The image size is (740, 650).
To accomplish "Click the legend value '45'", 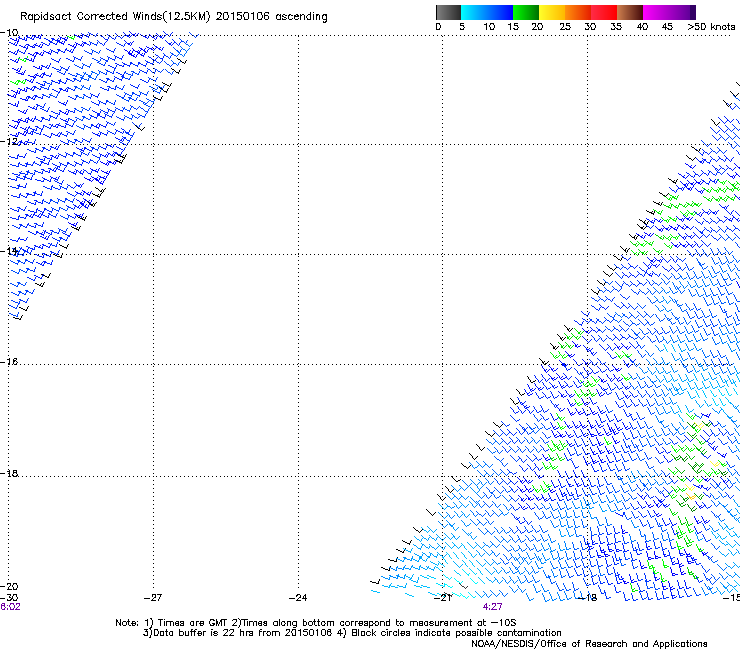I will 667,27.
